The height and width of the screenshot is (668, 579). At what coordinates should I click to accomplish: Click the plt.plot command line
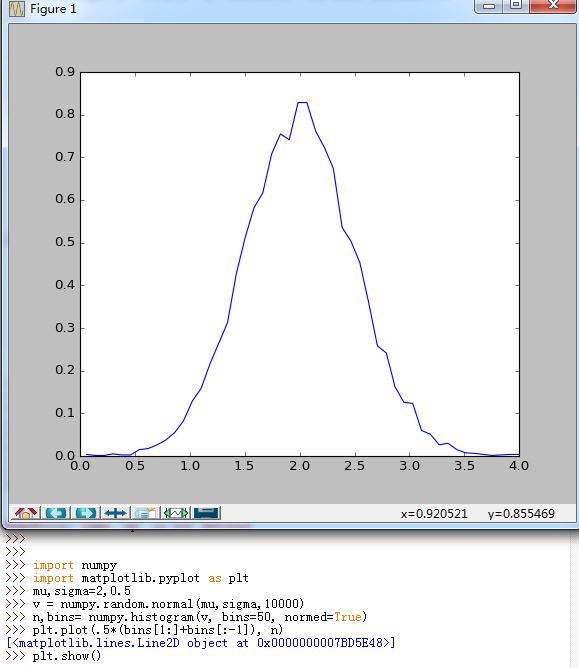click(x=158, y=630)
